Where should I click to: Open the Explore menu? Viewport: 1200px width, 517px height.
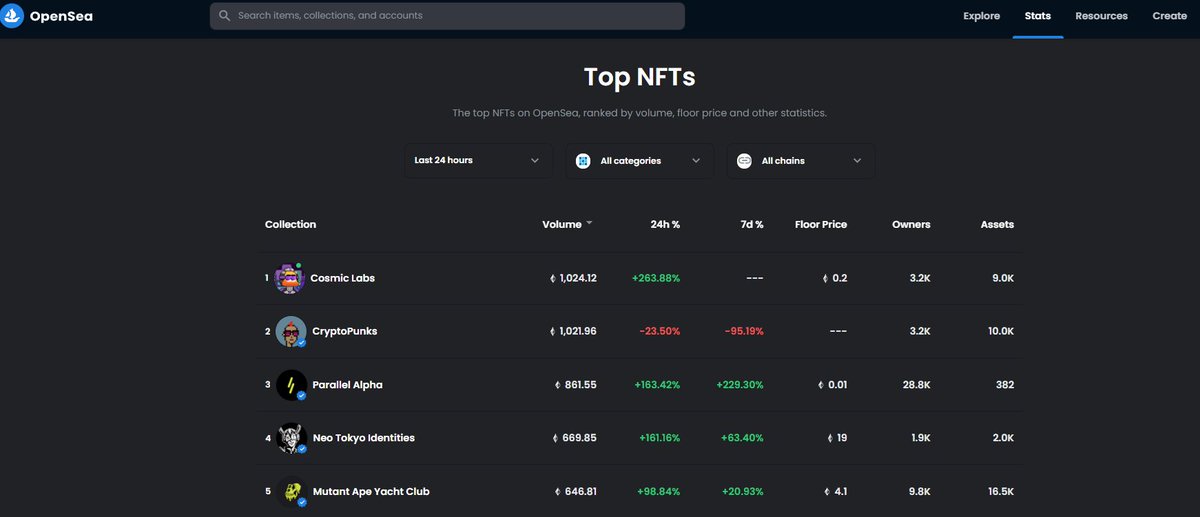point(981,16)
